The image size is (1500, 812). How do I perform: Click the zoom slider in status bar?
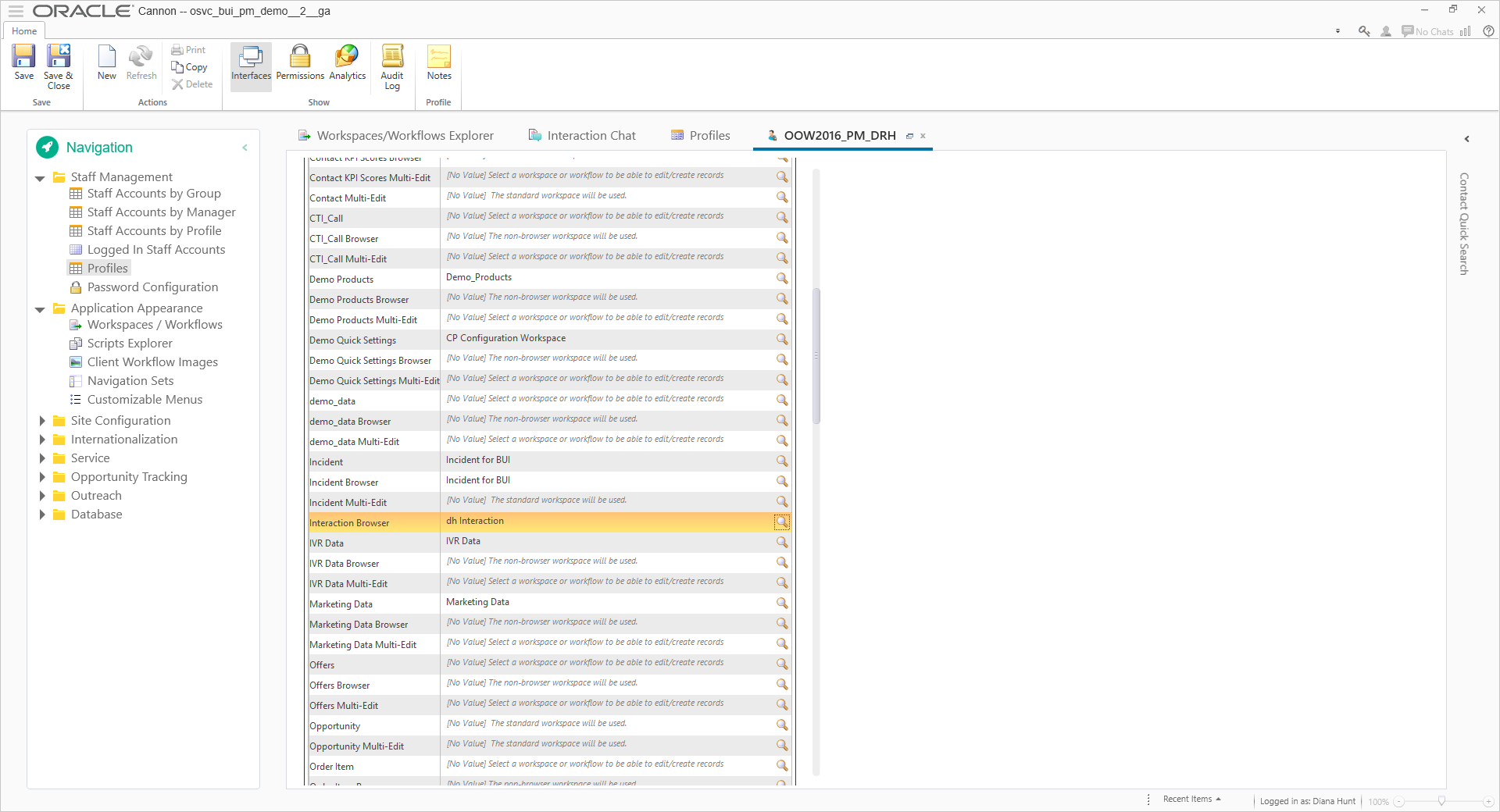(x=1441, y=801)
